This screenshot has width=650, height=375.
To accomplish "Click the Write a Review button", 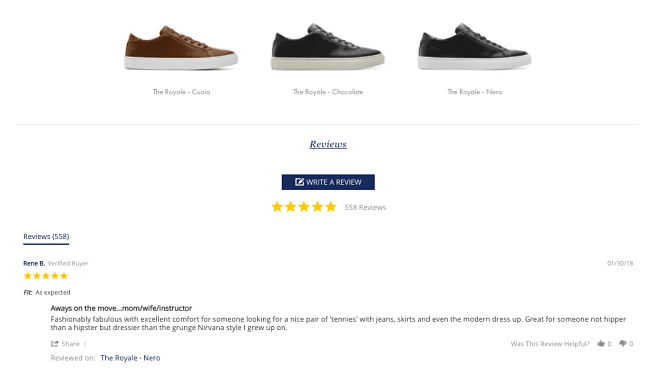I will pyautogui.click(x=328, y=182).
